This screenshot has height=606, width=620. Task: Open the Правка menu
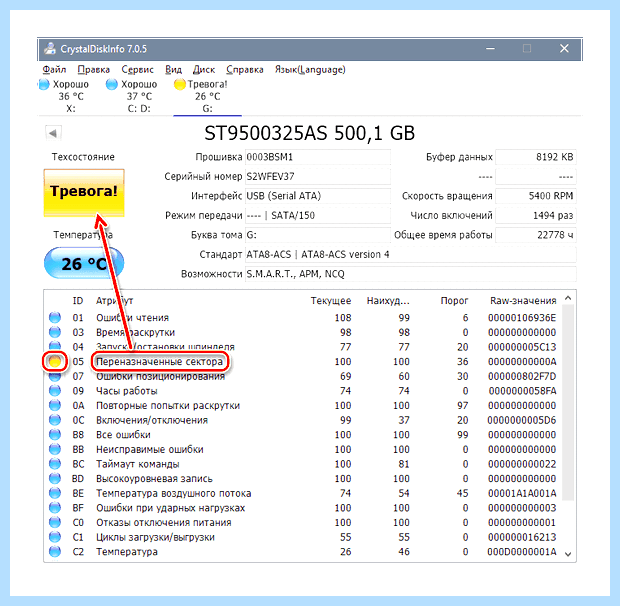click(93, 70)
